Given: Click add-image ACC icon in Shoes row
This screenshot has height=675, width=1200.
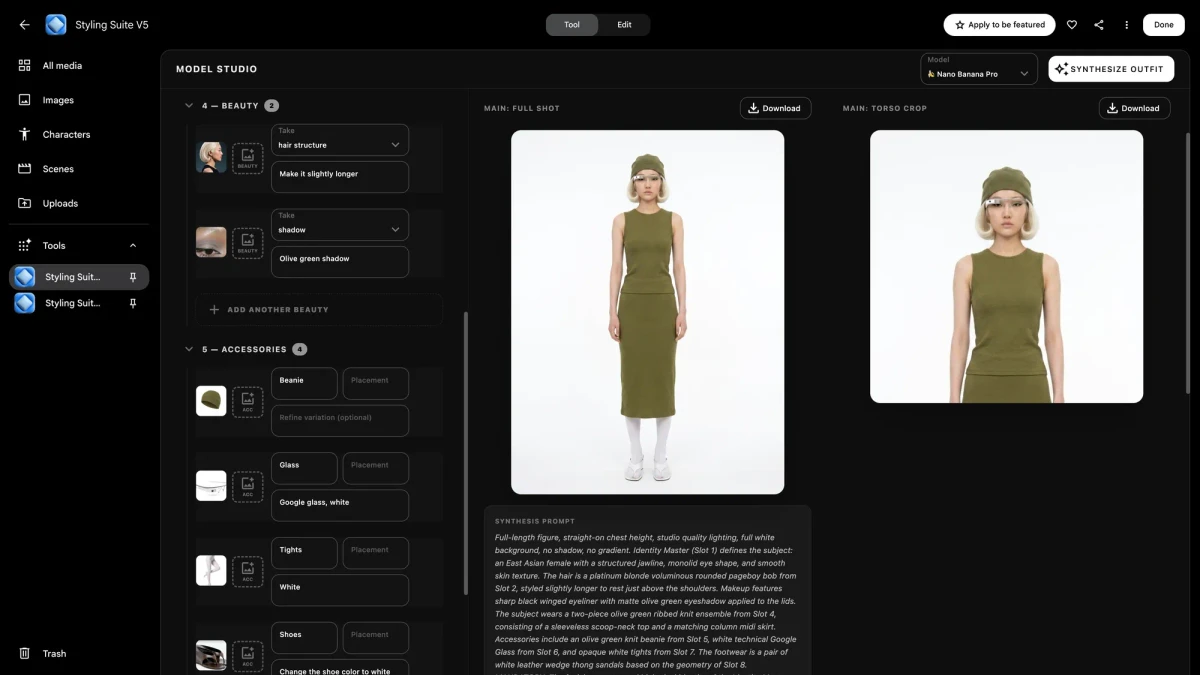Looking at the screenshot, I should (248, 656).
